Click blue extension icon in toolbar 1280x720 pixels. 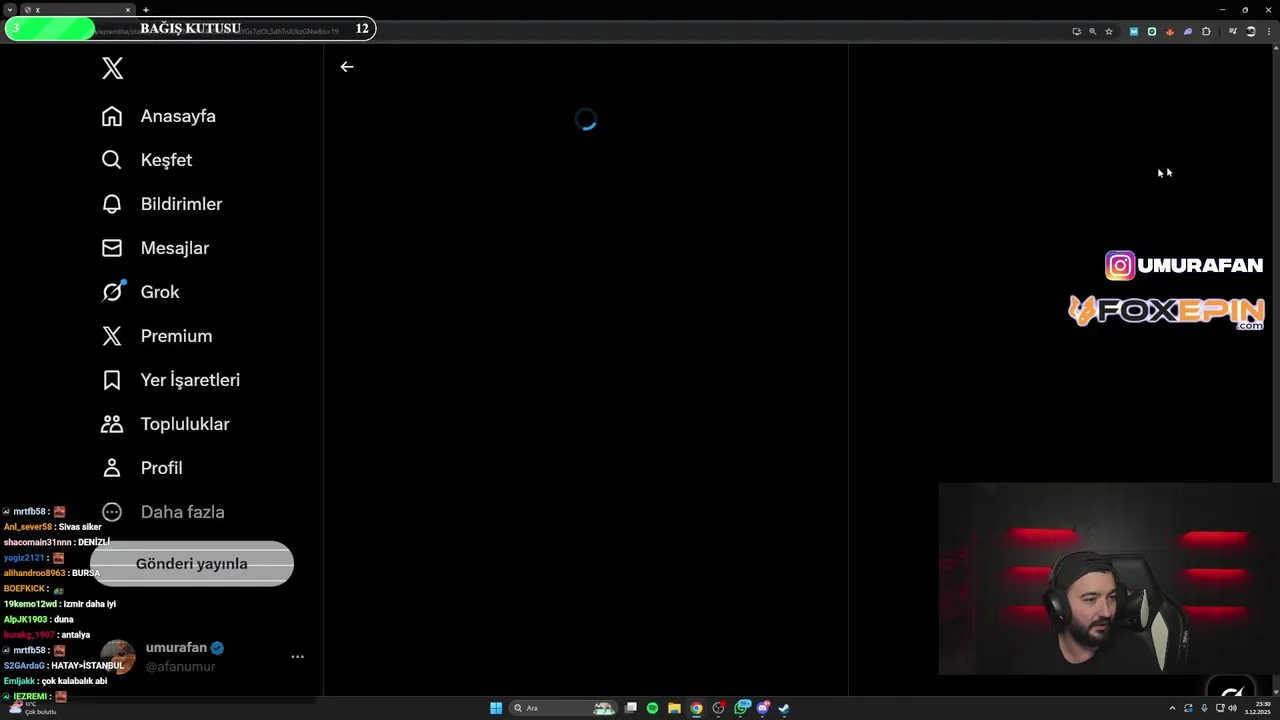pos(1134,32)
